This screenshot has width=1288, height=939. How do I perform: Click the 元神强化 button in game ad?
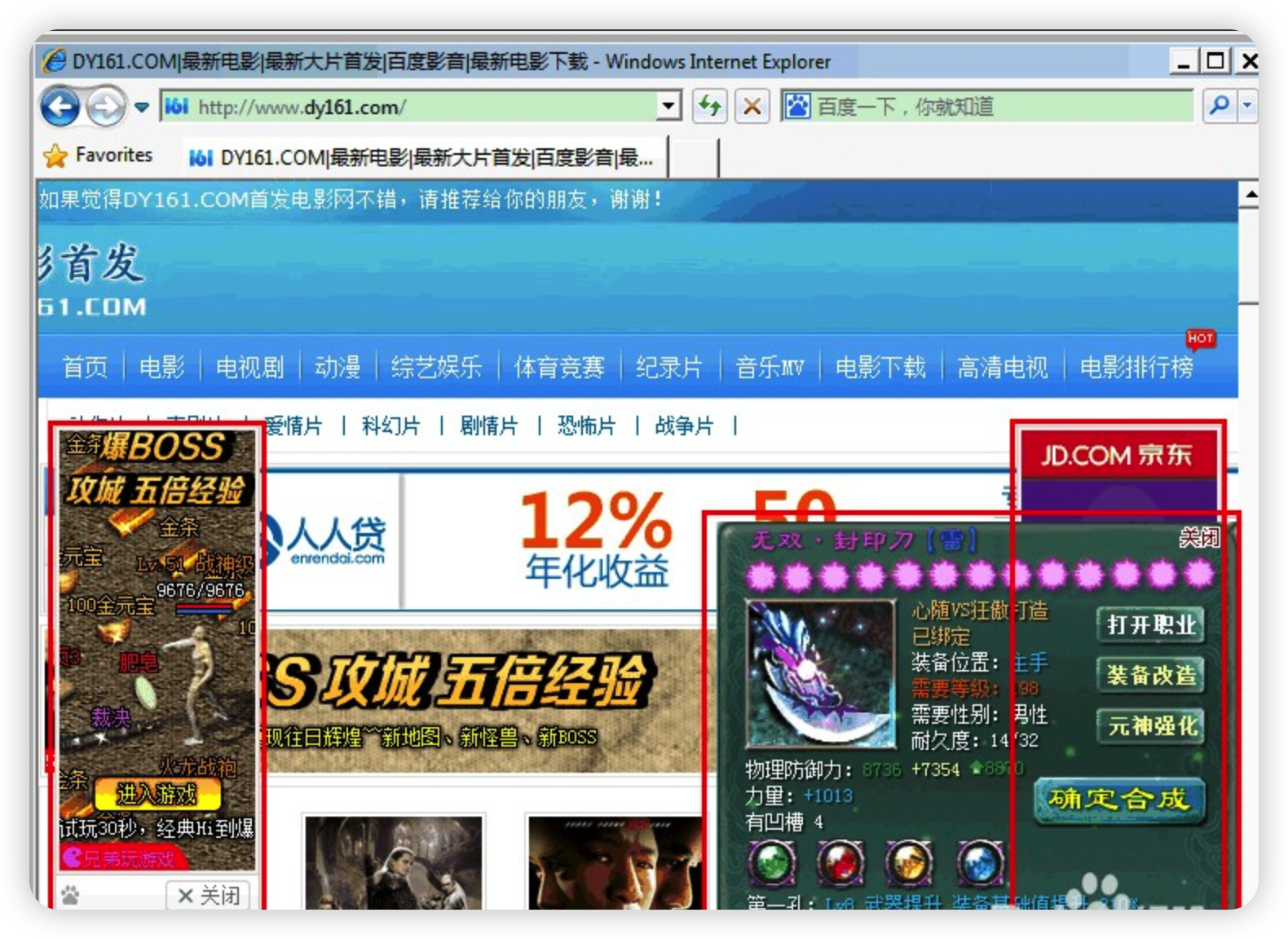[1151, 725]
